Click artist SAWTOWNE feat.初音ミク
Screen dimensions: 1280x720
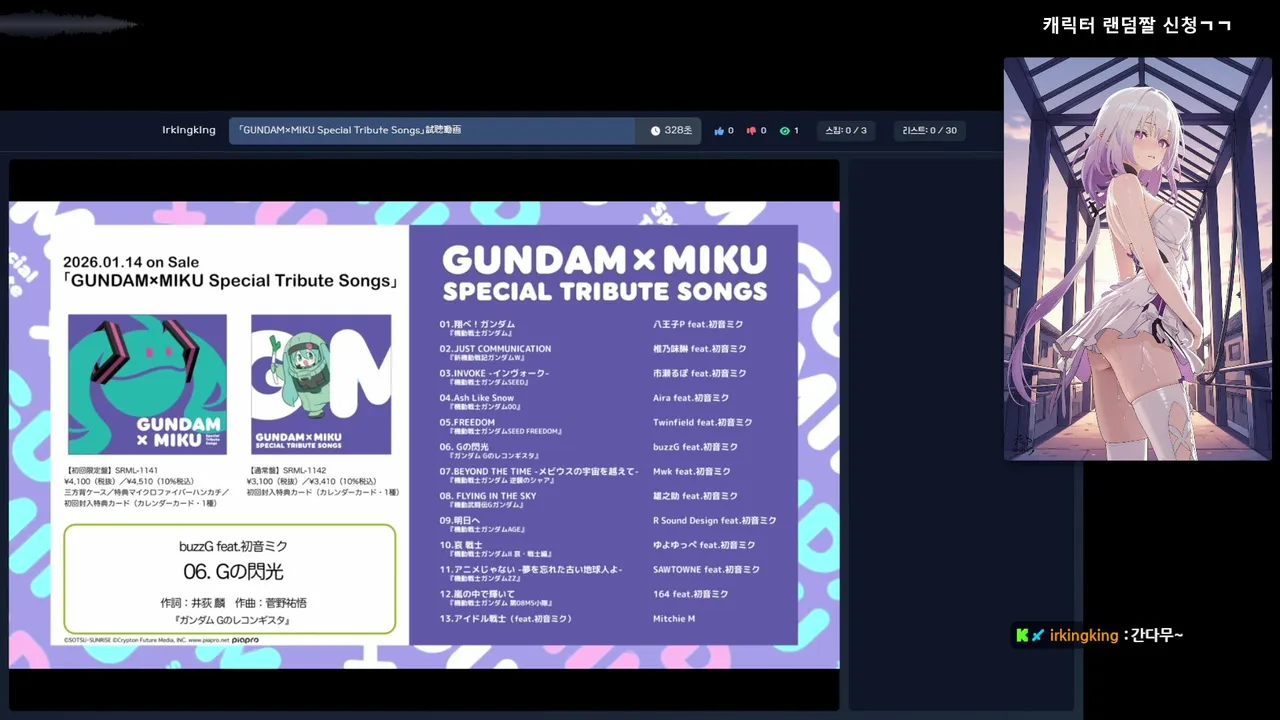click(x=706, y=570)
